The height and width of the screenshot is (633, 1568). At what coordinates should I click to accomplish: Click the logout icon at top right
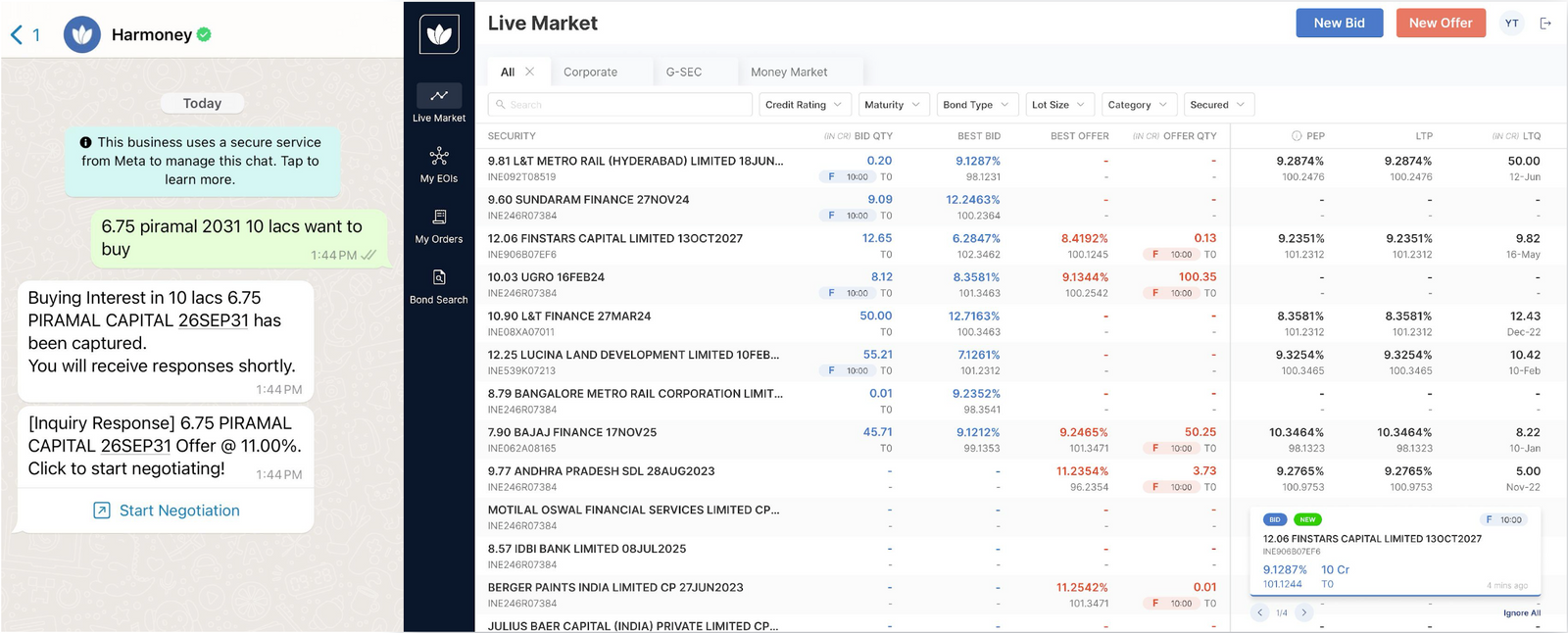coord(1545,24)
